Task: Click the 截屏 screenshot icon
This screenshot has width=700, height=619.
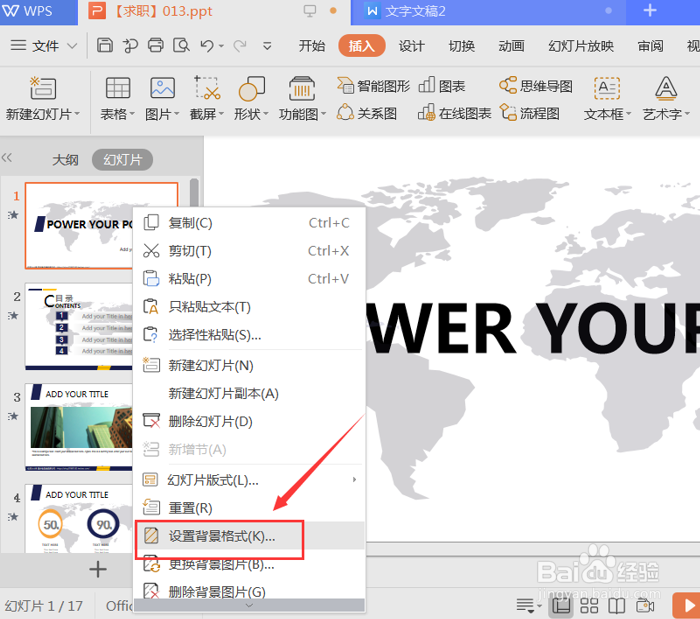Action: (x=207, y=87)
